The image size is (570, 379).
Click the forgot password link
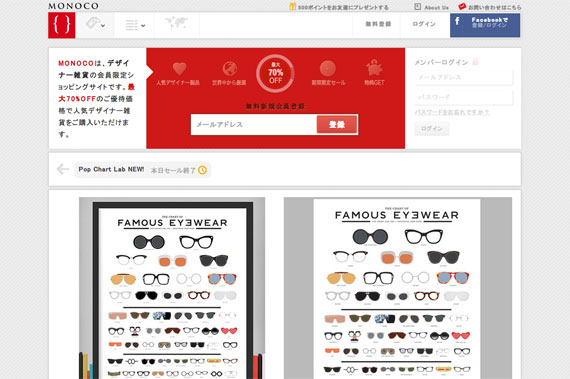[x=452, y=112]
